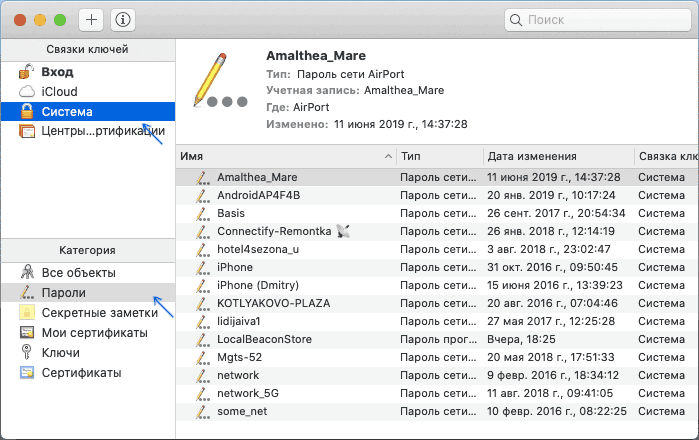The height and width of the screenshot is (440, 699).
Task: Click the pencil icon of LocalBeaconStore row
Action: [203, 339]
